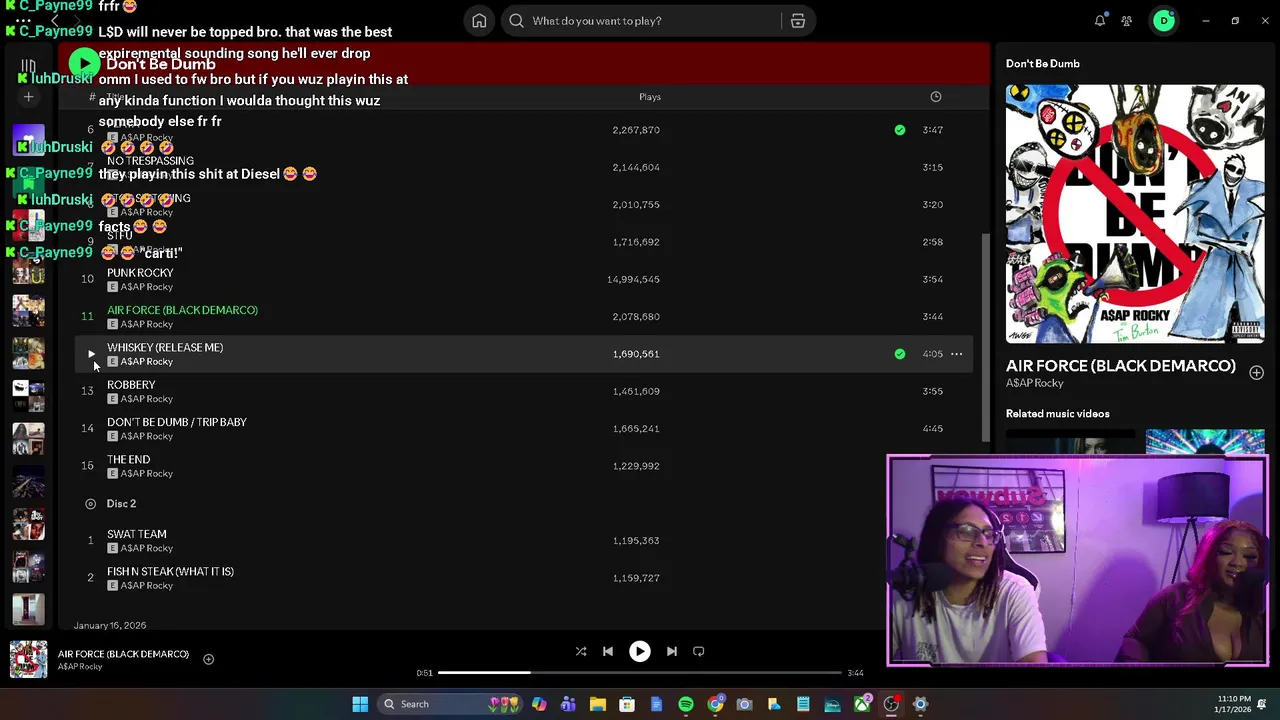Open FISH N STEAK (WHAT IT IS) track

[170, 572]
